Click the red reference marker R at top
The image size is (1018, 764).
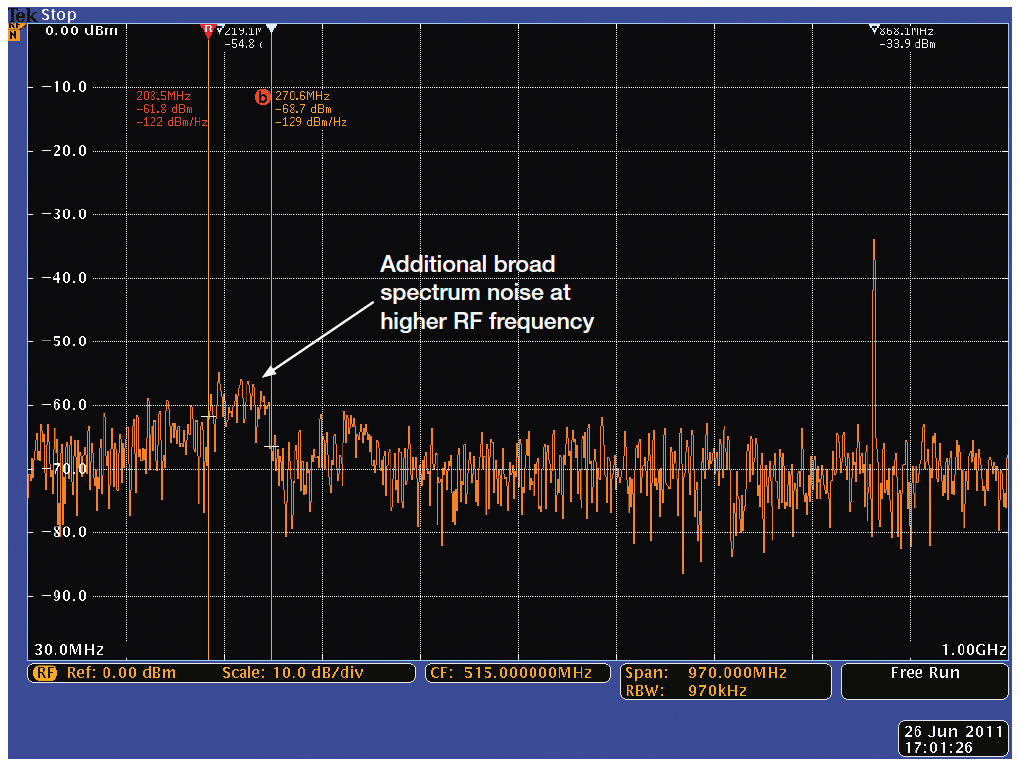[208, 30]
